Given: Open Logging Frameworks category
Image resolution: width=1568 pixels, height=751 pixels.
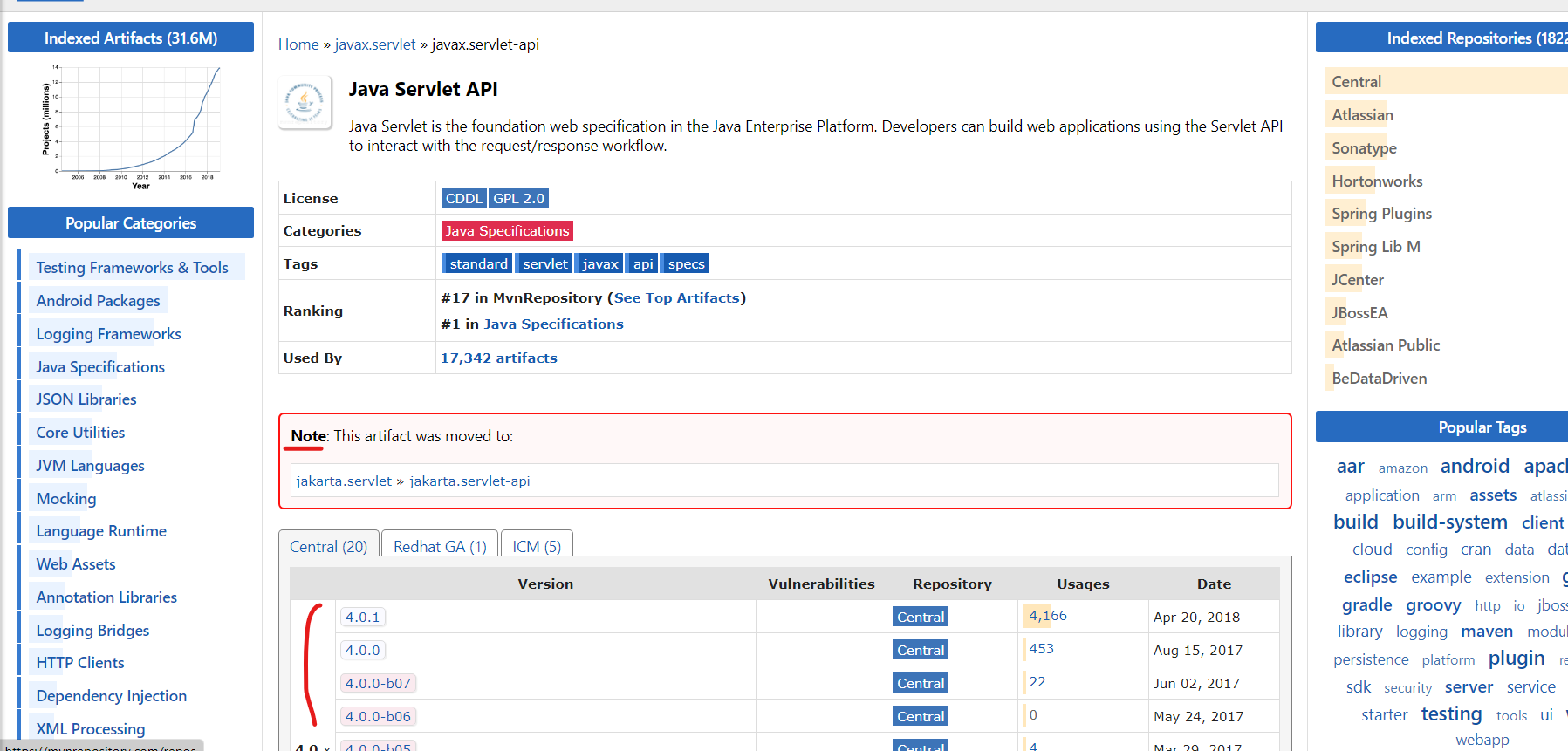Looking at the screenshot, I should (108, 334).
